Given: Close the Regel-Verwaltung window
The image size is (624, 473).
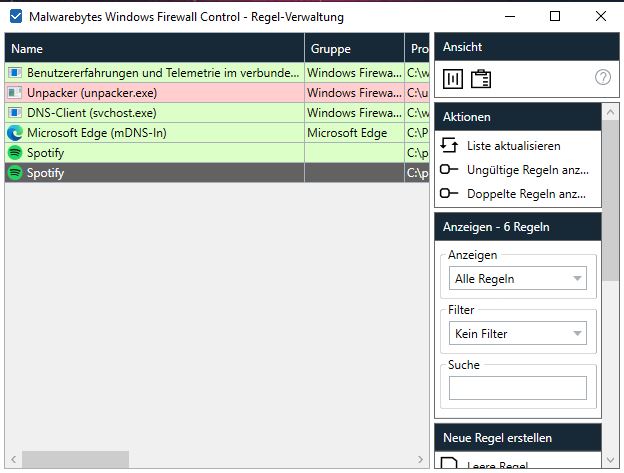Looking at the screenshot, I should coord(601,16).
